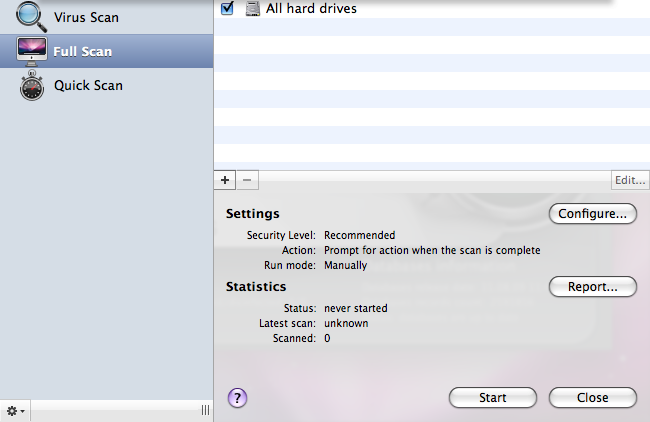Click the Virus Scan magnifying glass icon

click(31, 17)
